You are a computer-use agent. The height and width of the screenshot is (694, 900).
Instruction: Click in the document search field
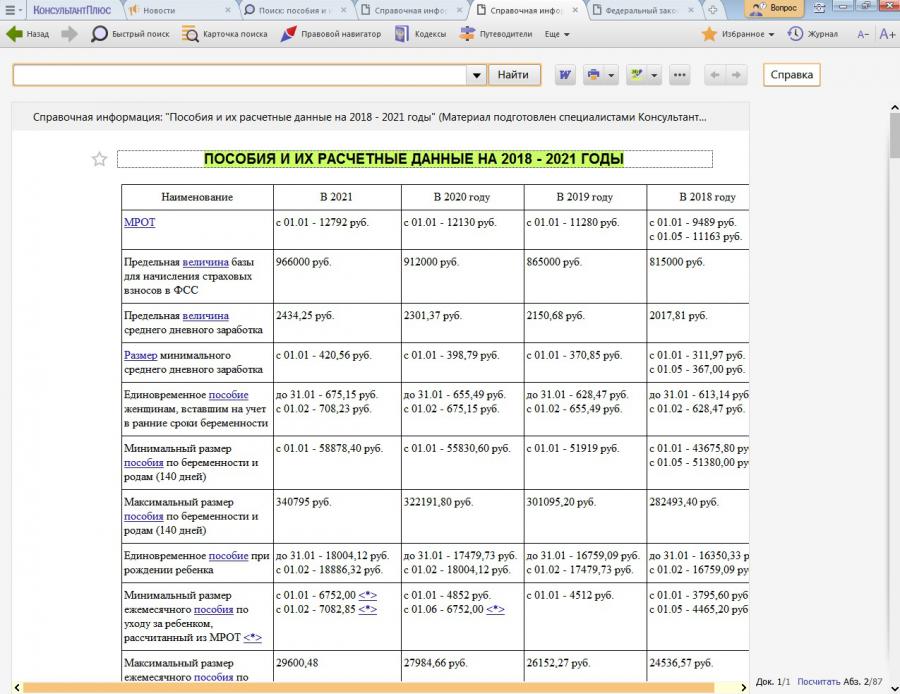(238, 75)
